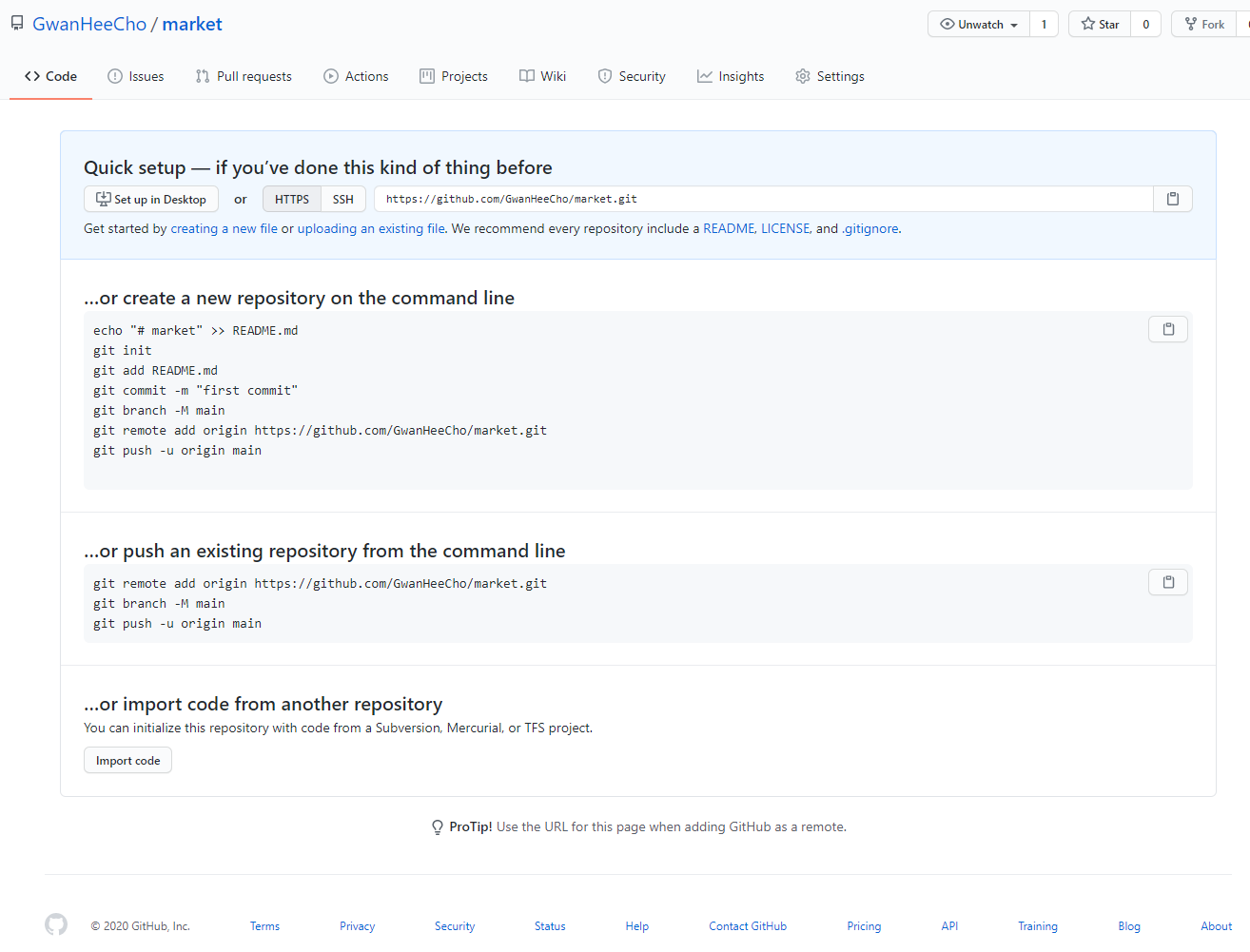
Task: Open Contact GitHub link
Action: coord(748,925)
